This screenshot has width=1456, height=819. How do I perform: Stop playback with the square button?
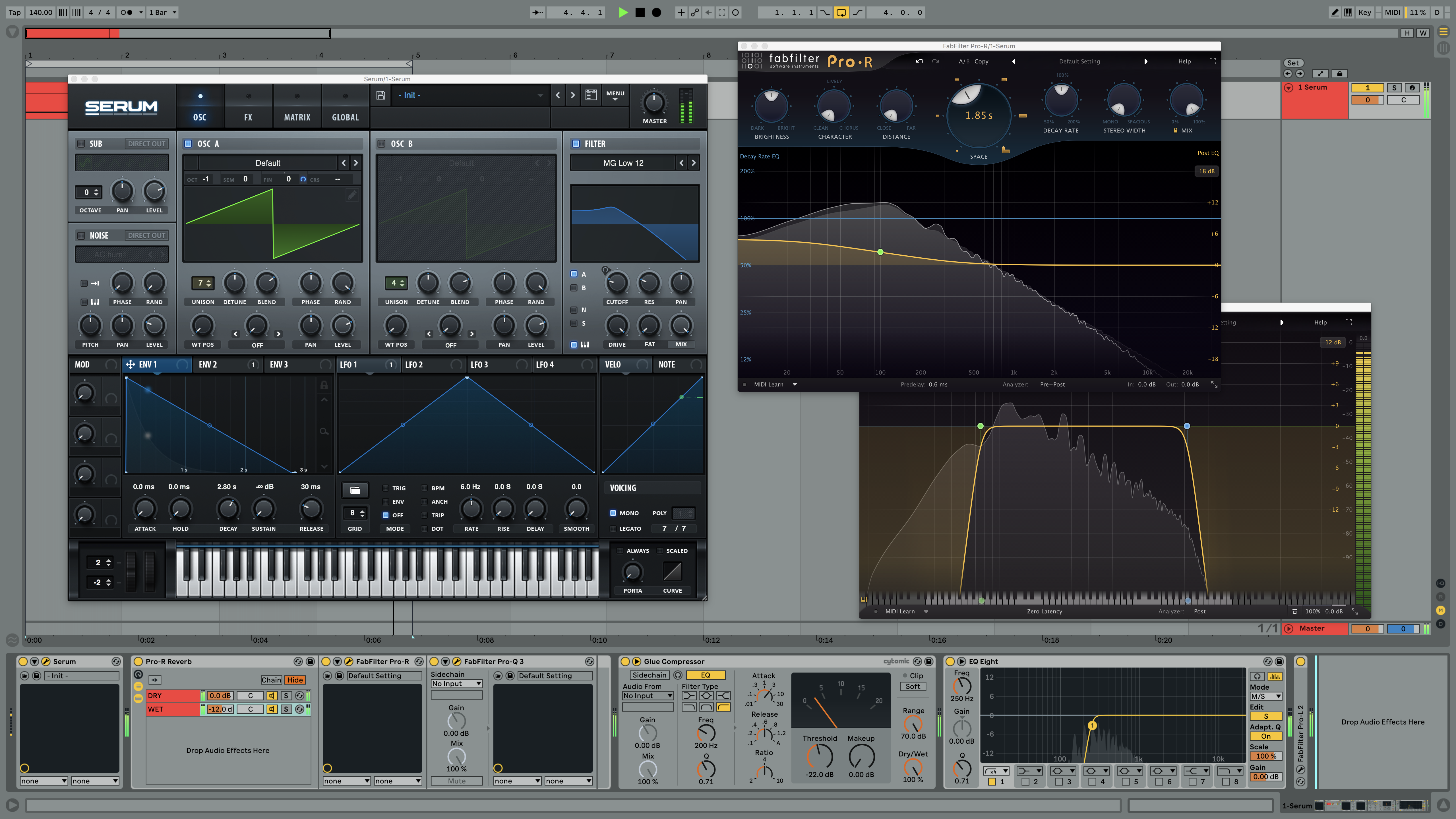coord(640,13)
